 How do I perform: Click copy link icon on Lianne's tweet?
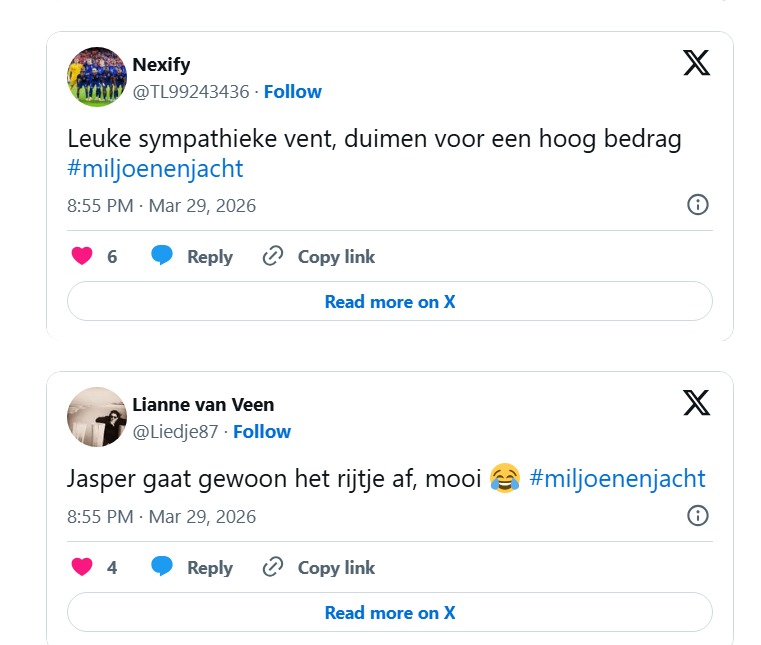273,567
